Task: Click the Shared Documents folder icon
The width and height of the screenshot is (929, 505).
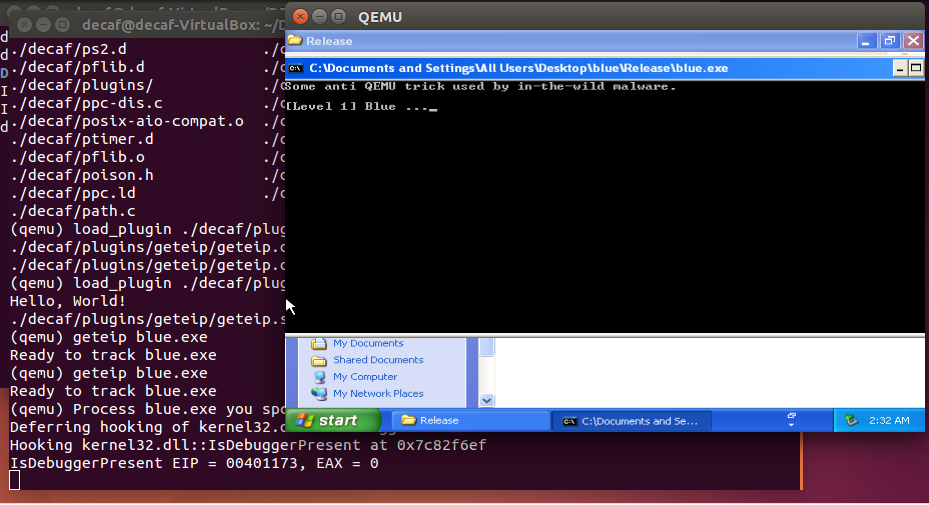Action: (x=319, y=360)
